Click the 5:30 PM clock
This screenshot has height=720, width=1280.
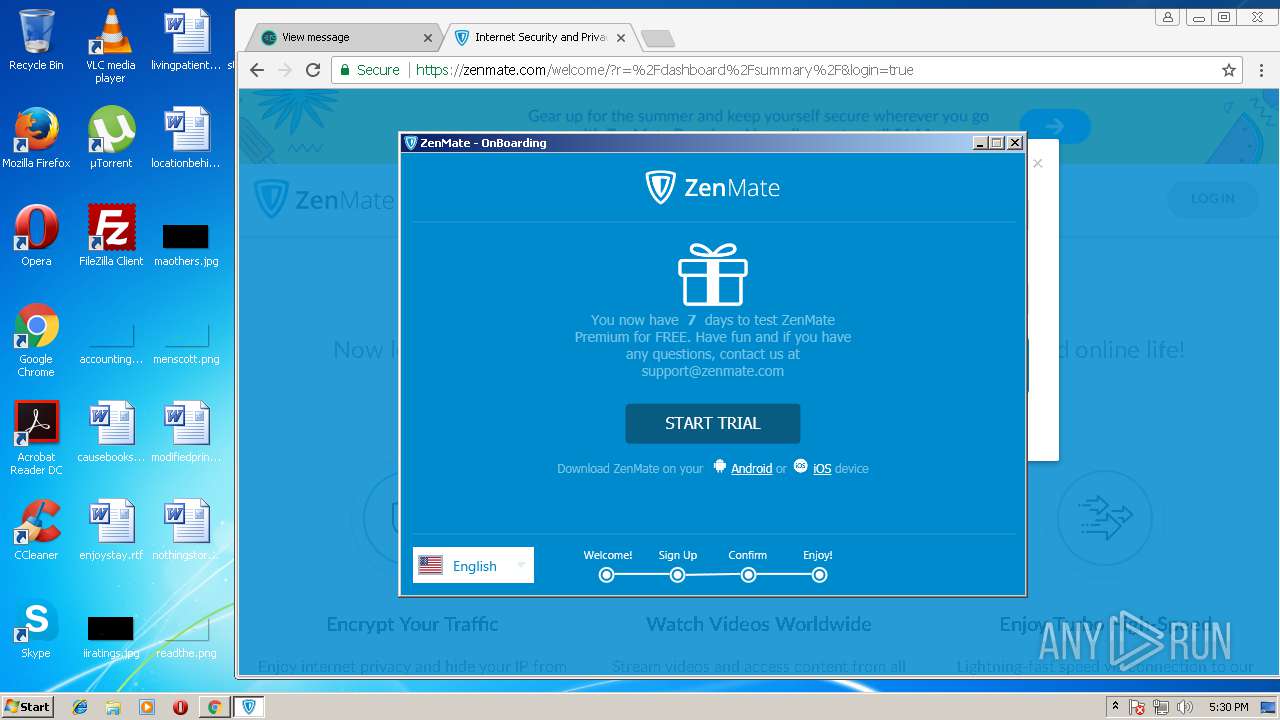tap(1228, 707)
